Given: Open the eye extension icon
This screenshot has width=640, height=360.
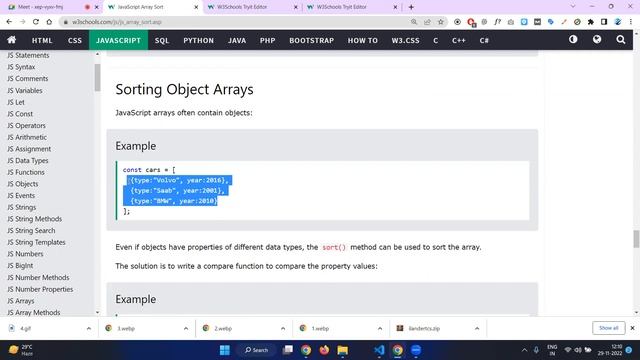Looking at the screenshot, I should coord(457,22).
